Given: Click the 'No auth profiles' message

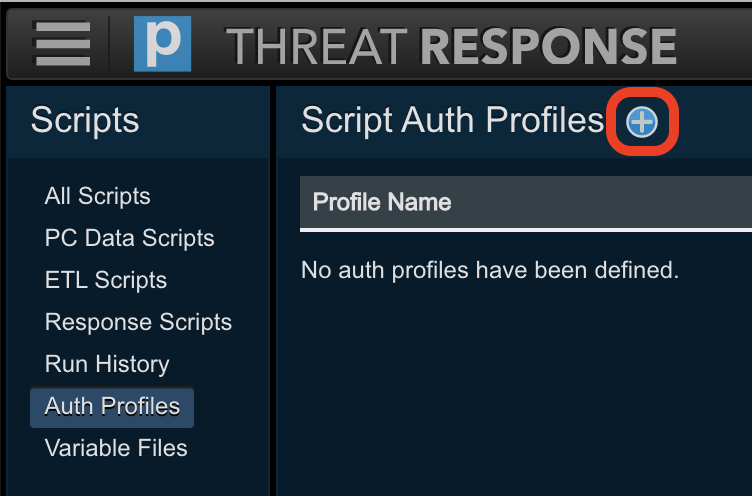Looking at the screenshot, I should pyautogui.click(x=489, y=269).
